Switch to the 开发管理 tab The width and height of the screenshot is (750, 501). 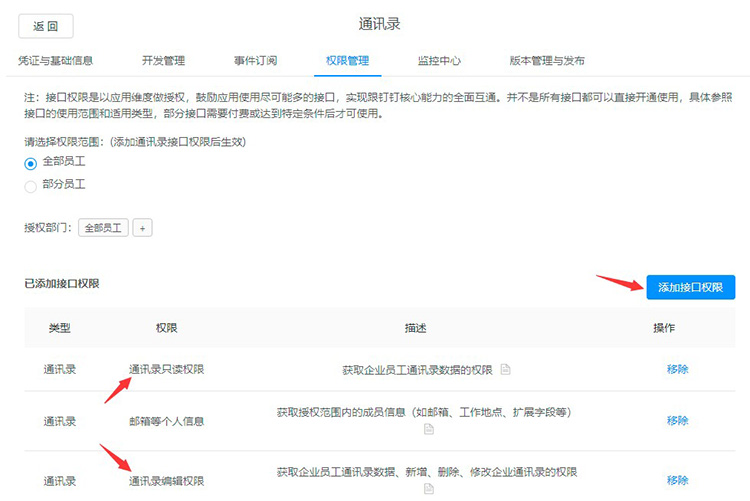tap(164, 61)
